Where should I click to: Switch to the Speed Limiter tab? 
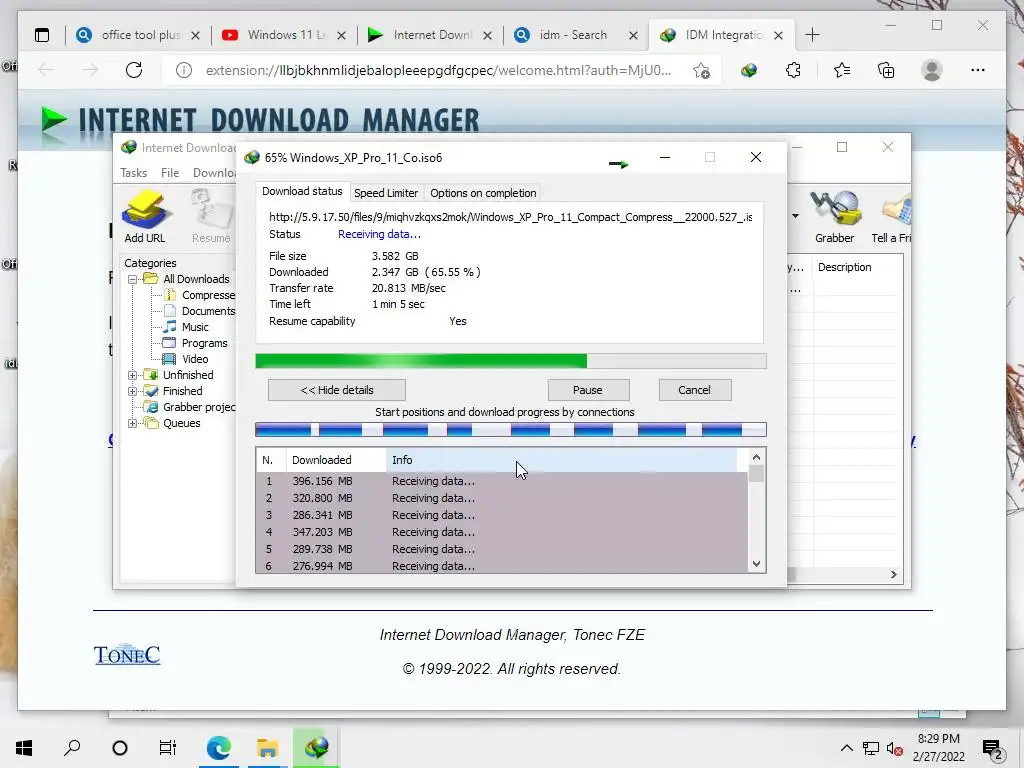point(386,193)
